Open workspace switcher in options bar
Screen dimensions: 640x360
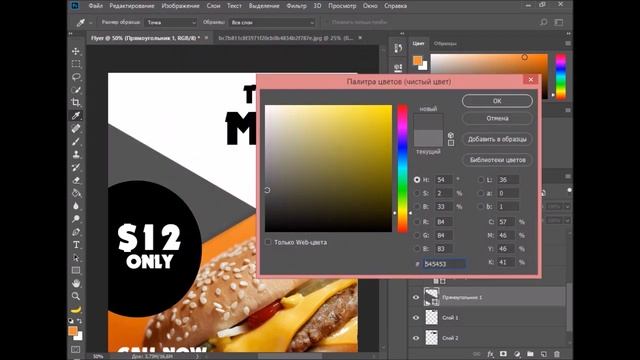point(558,22)
